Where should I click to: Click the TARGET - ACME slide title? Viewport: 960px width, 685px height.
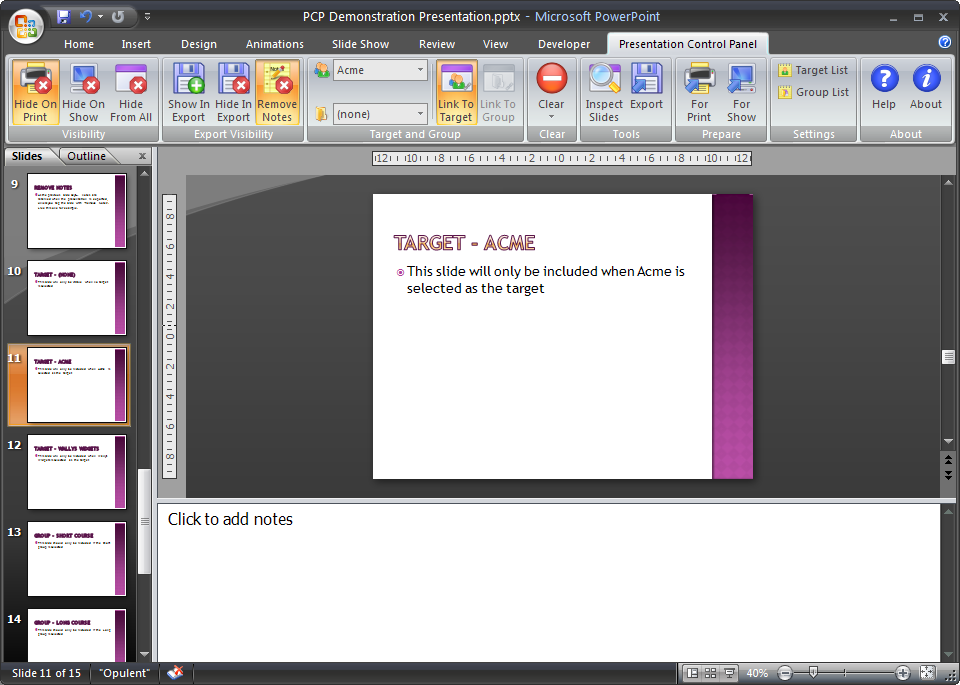[x=465, y=243]
